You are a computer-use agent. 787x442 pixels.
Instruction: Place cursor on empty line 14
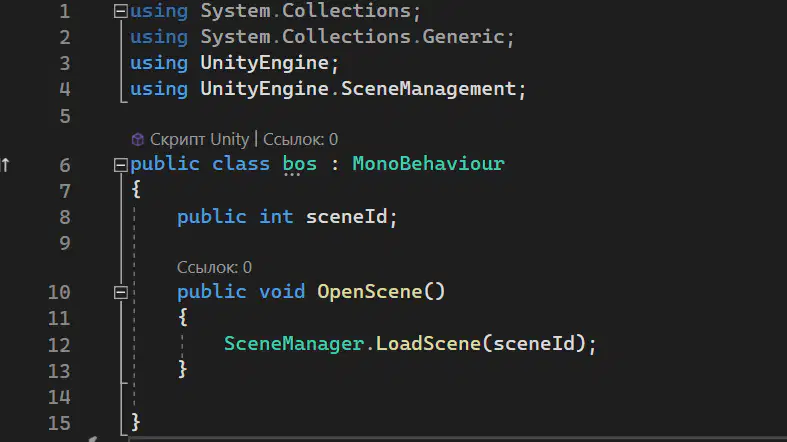(351, 397)
